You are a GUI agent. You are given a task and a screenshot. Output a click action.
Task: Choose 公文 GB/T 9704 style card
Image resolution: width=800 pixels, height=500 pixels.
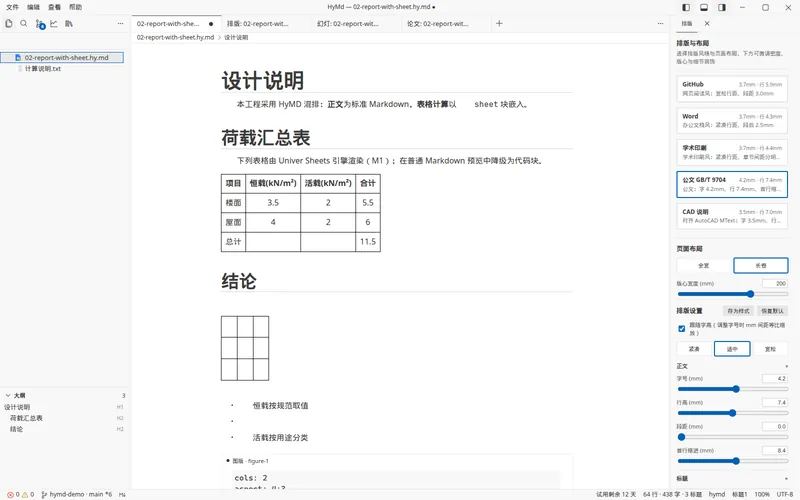coord(732,184)
